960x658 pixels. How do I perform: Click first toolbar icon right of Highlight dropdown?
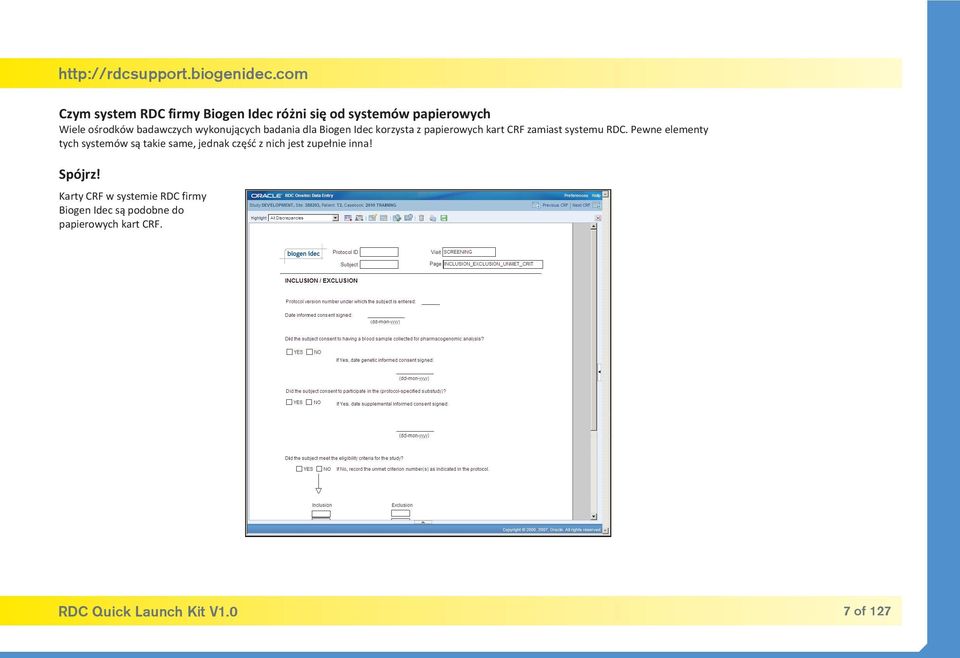(348, 218)
